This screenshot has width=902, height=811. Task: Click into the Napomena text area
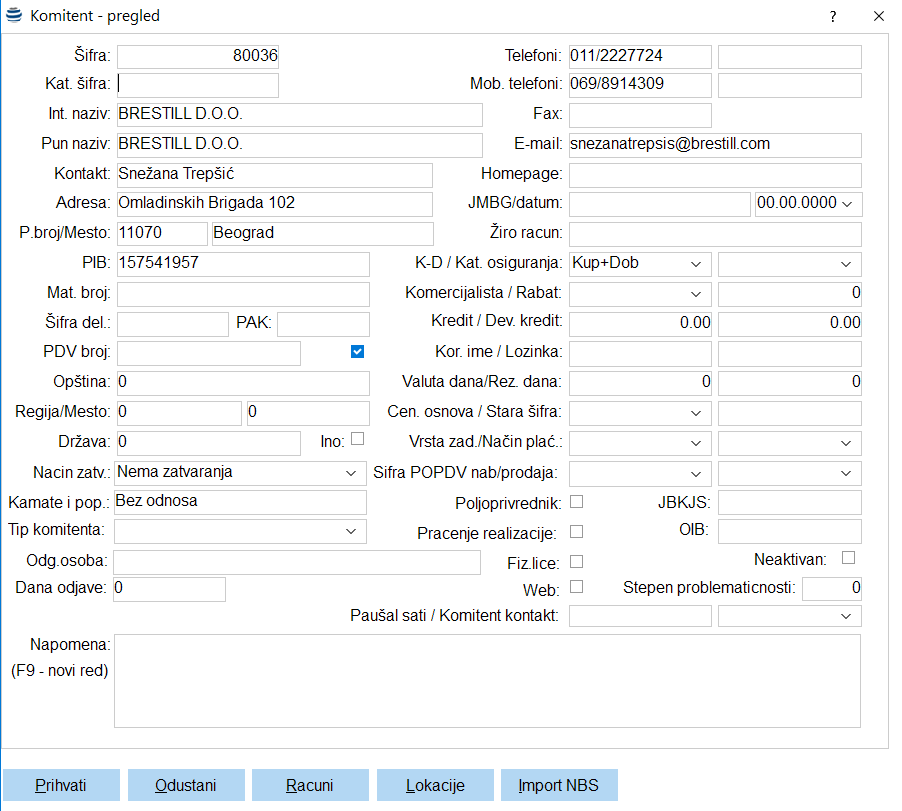[x=487, y=680]
